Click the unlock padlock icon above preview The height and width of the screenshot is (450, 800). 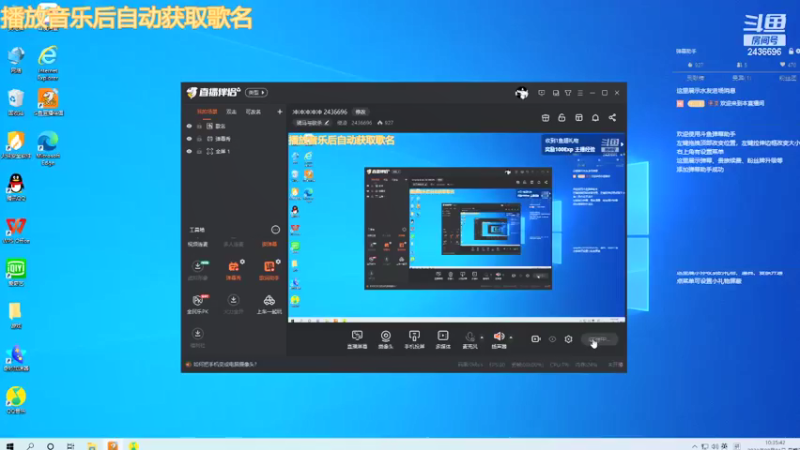[x=562, y=118]
